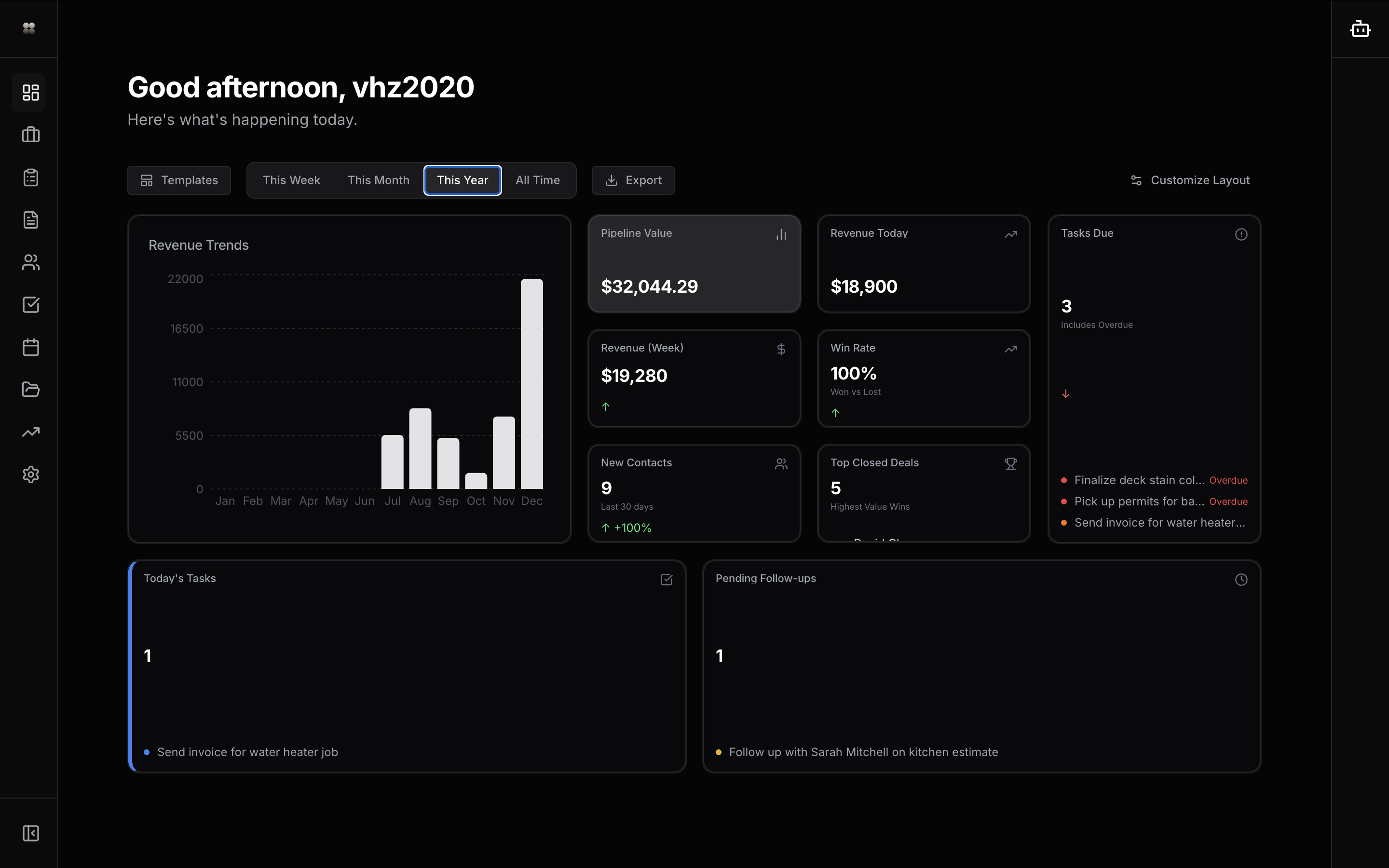Open the Calendar from the sidebar
The height and width of the screenshot is (868, 1389).
[30, 347]
